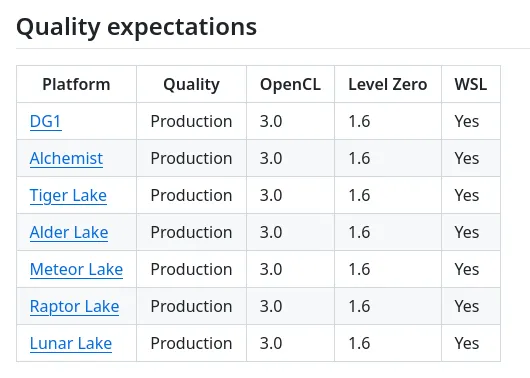Click the Alchemist row OpenCL value 3.0
Screen dimensions: 530x378
(271, 158)
